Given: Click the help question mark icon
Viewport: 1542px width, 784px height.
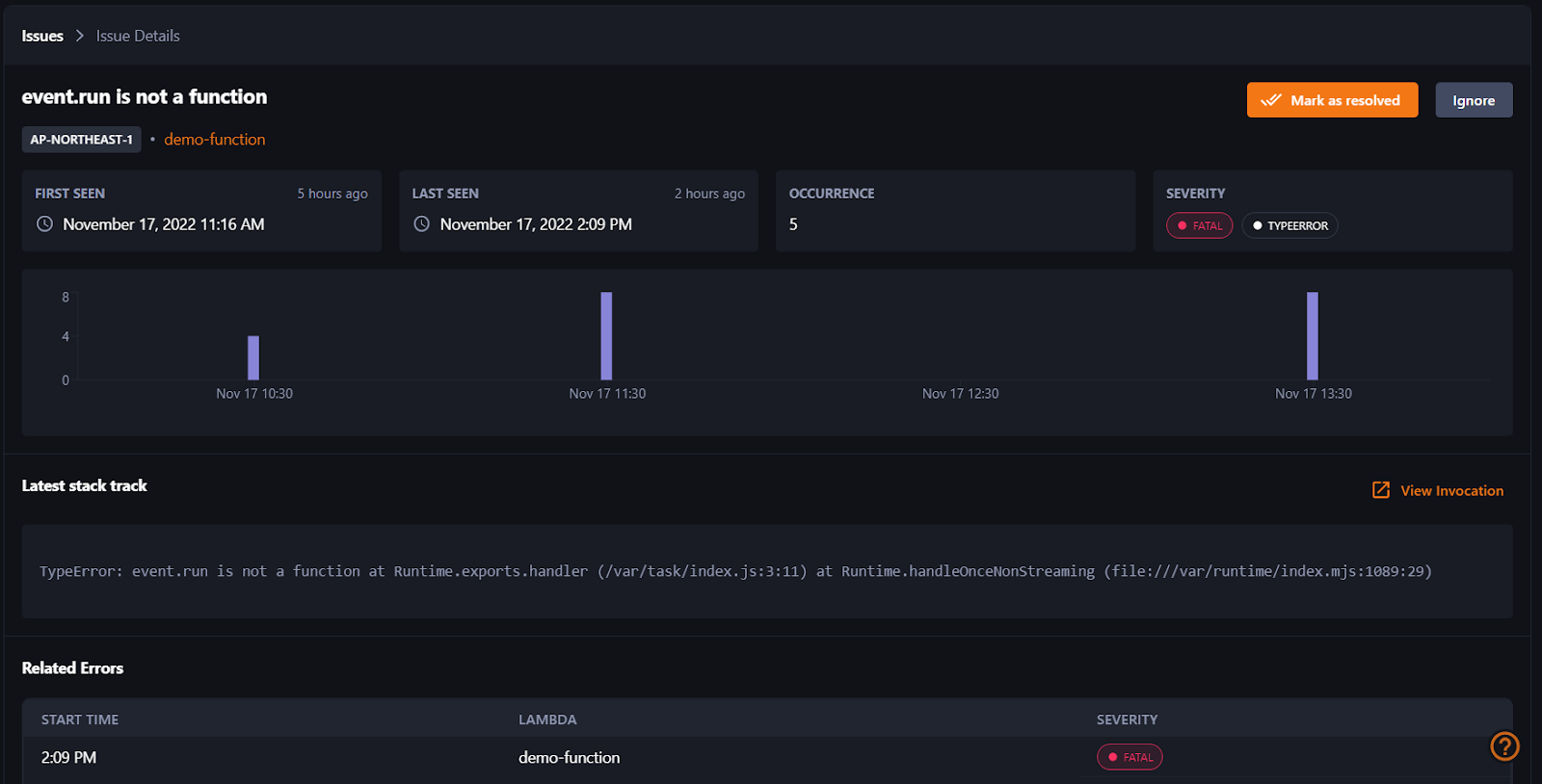Looking at the screenshot, I should pyautogui.click(x=1503, y=746).
